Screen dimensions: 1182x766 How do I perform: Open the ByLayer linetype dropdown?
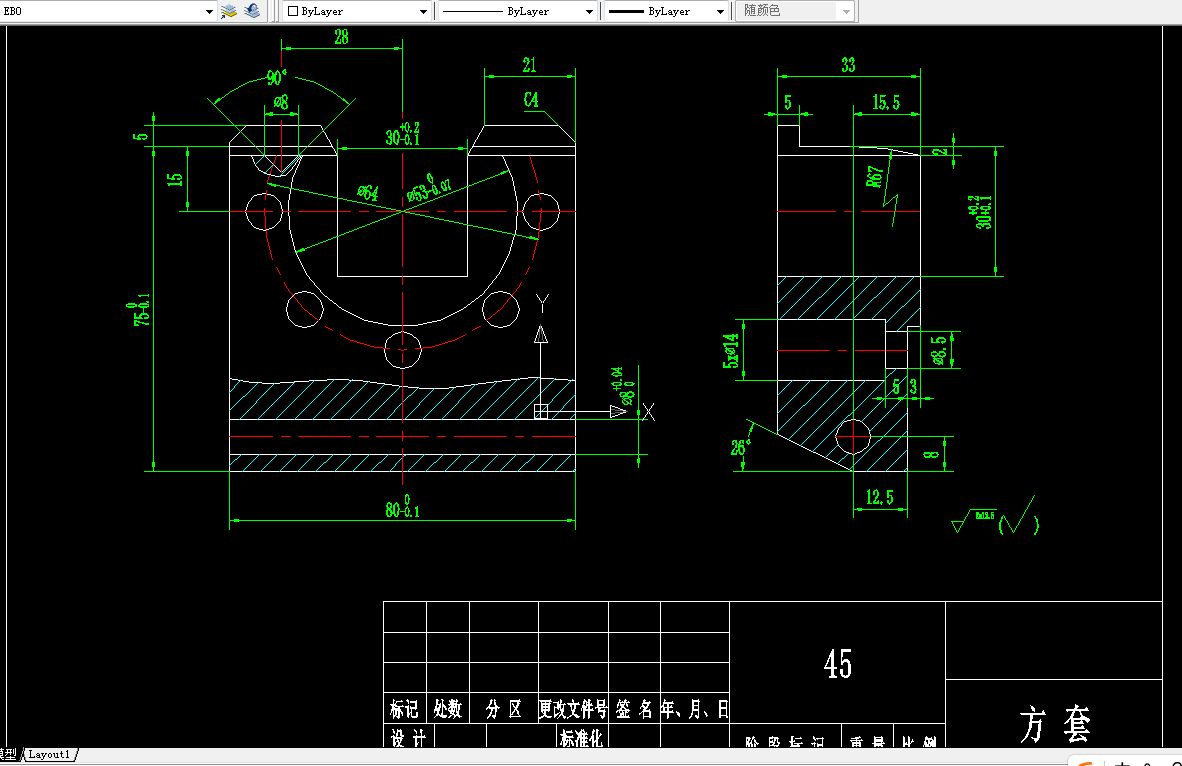click(x=518, y=11)
